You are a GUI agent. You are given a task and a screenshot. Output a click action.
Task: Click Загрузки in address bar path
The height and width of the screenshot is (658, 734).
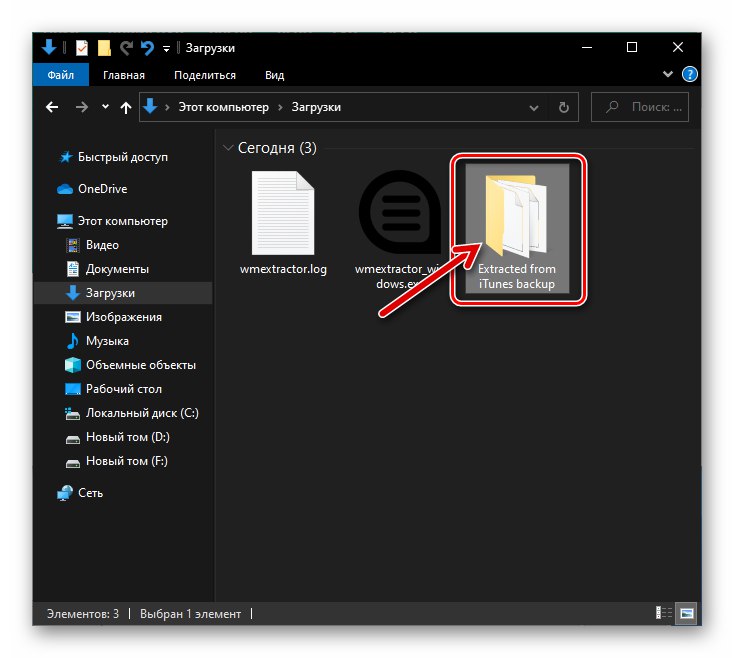[x=316, y=107]
